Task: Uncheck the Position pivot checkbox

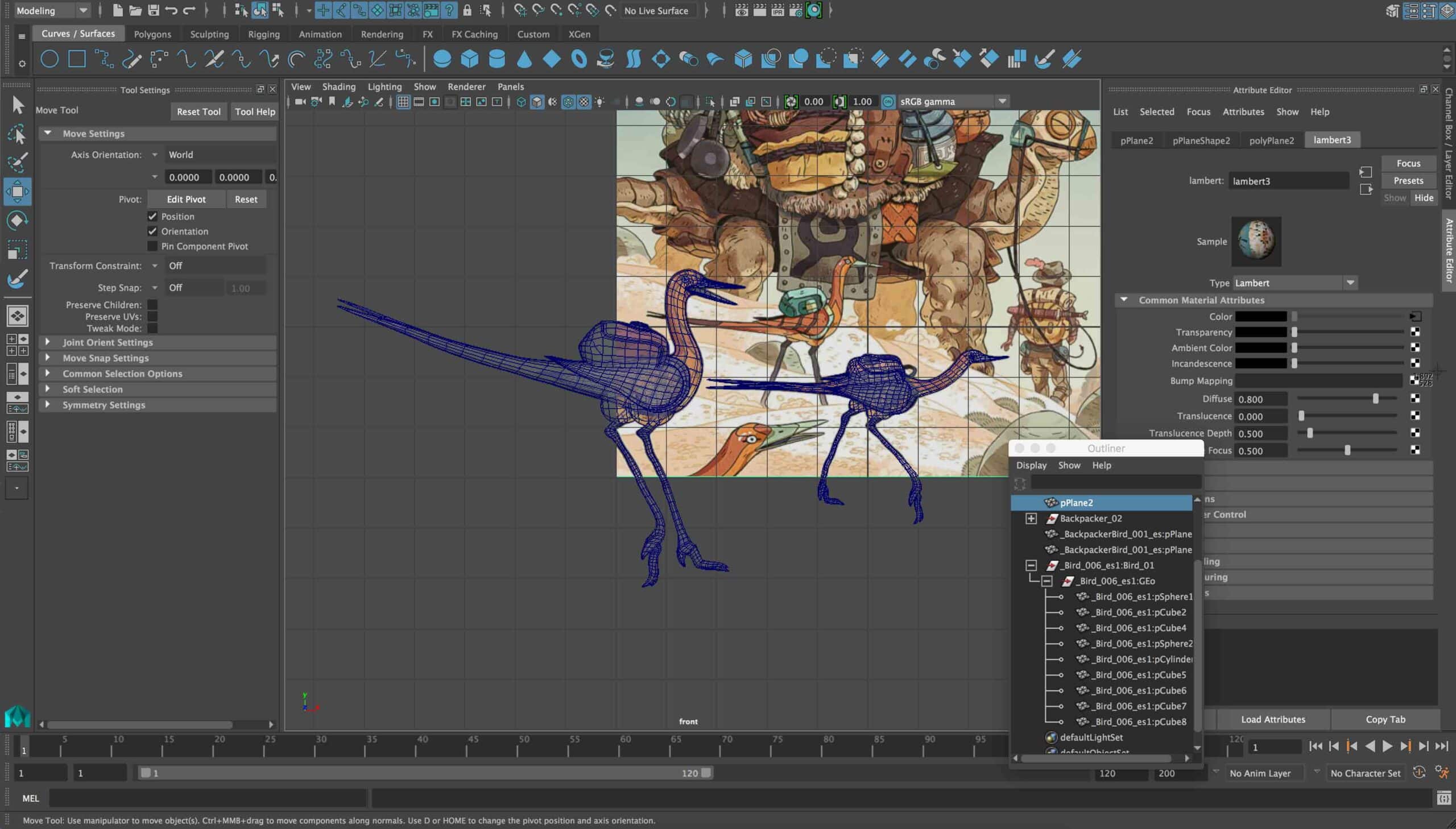Action: 152,217
